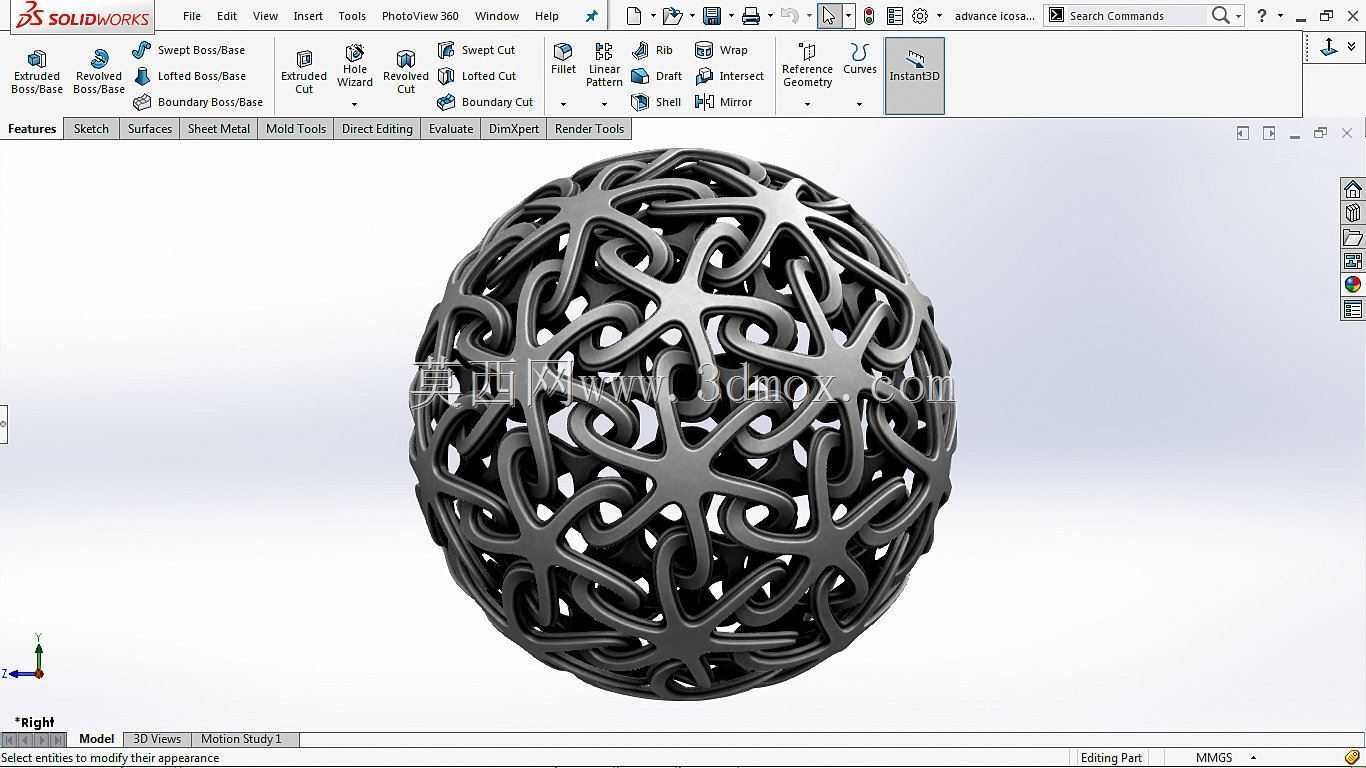This screenshot has width=1366, height=768.
Task: Open the Motion Study 1 tab
Action: tap(241, 739)
